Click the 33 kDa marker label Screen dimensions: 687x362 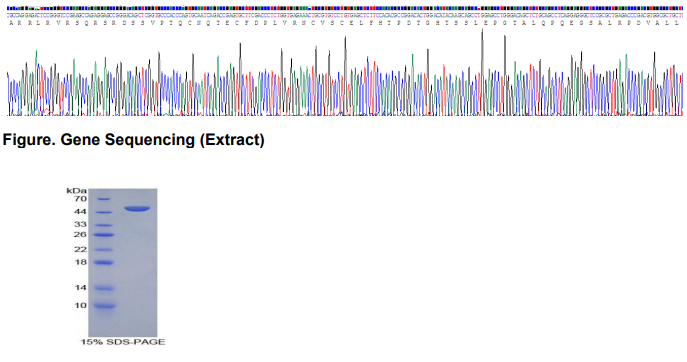(x=80, y=224)
